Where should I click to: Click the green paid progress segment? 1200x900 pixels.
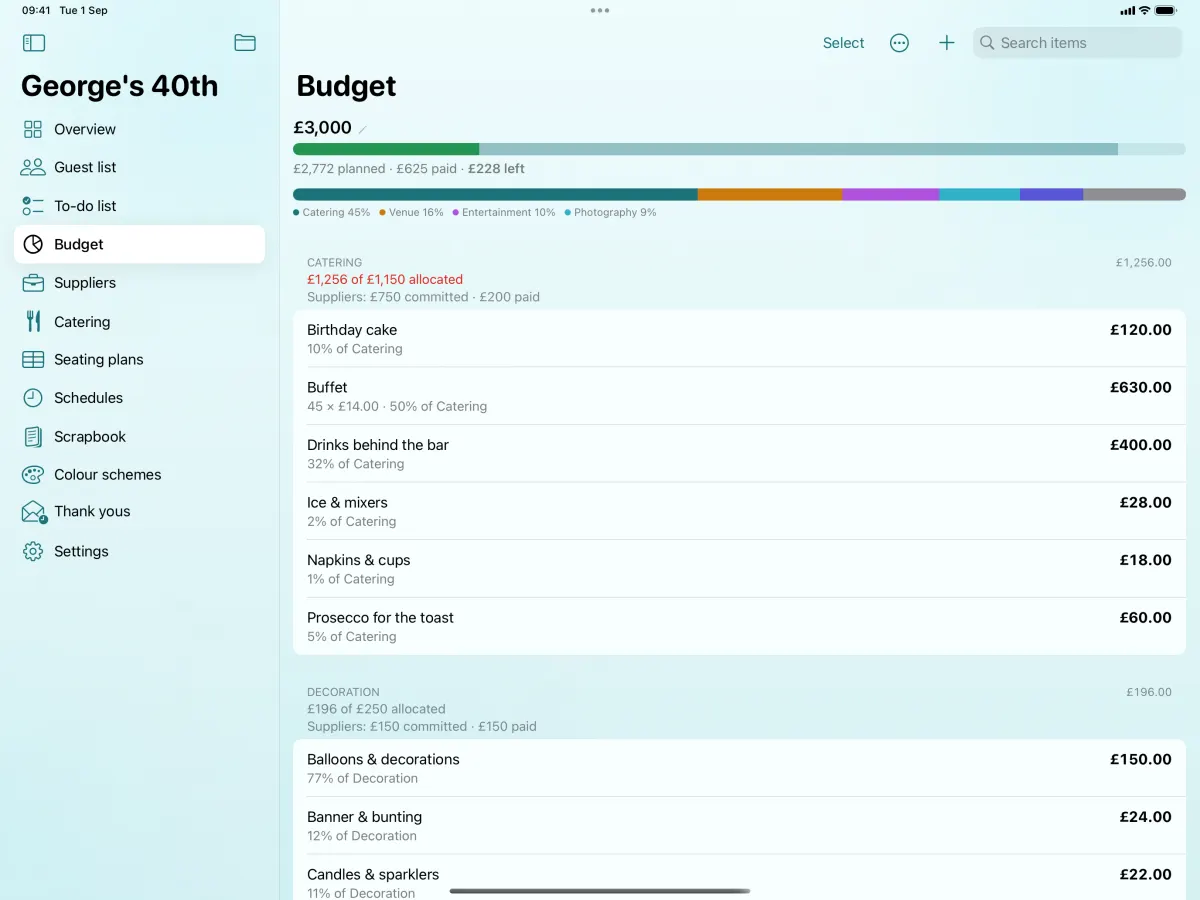click(386, 149)
